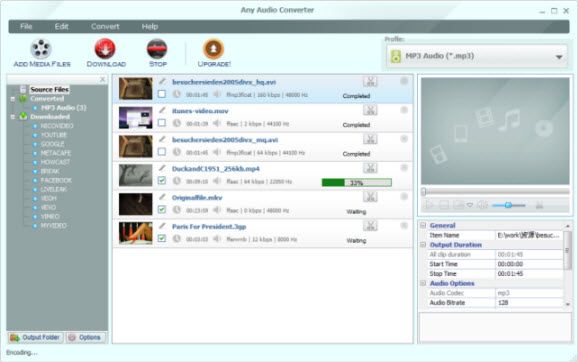Click the Output Folder button
Viewport: 578px width, 362px height.
pyautogui.click(x=36, y=337)
